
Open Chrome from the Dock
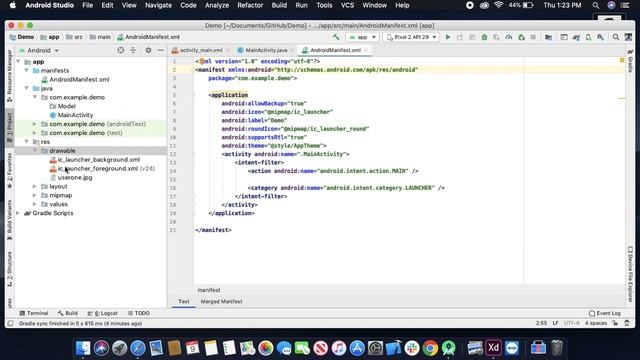click(430, 348)
